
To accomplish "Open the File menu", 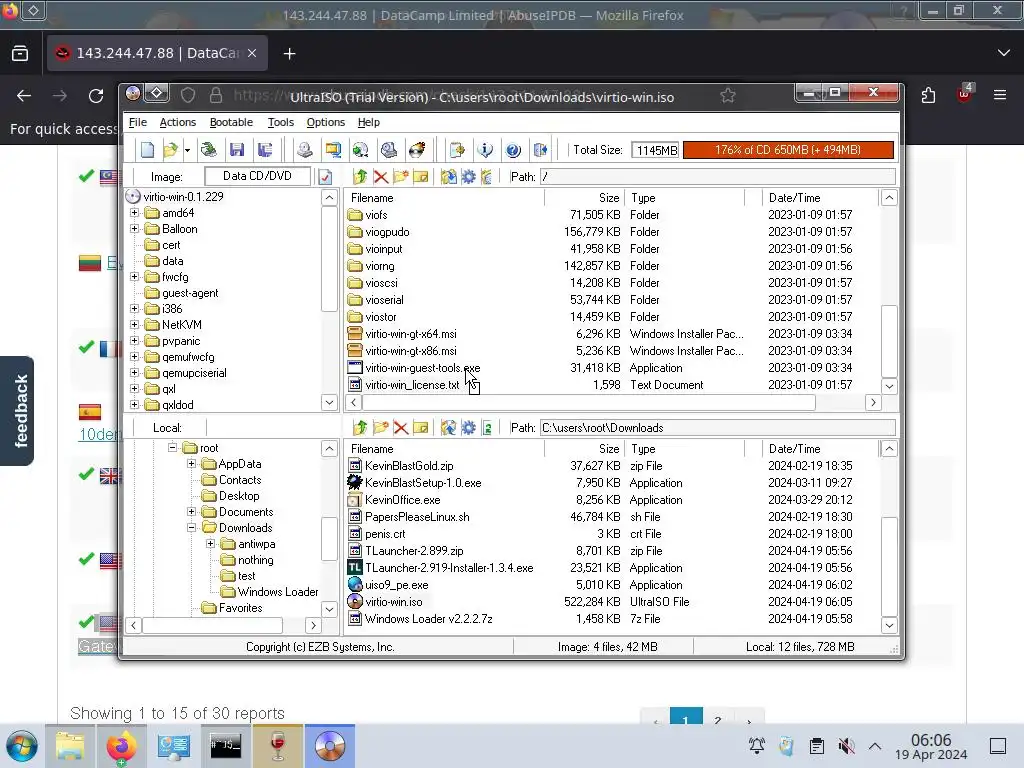I will 138,122.
